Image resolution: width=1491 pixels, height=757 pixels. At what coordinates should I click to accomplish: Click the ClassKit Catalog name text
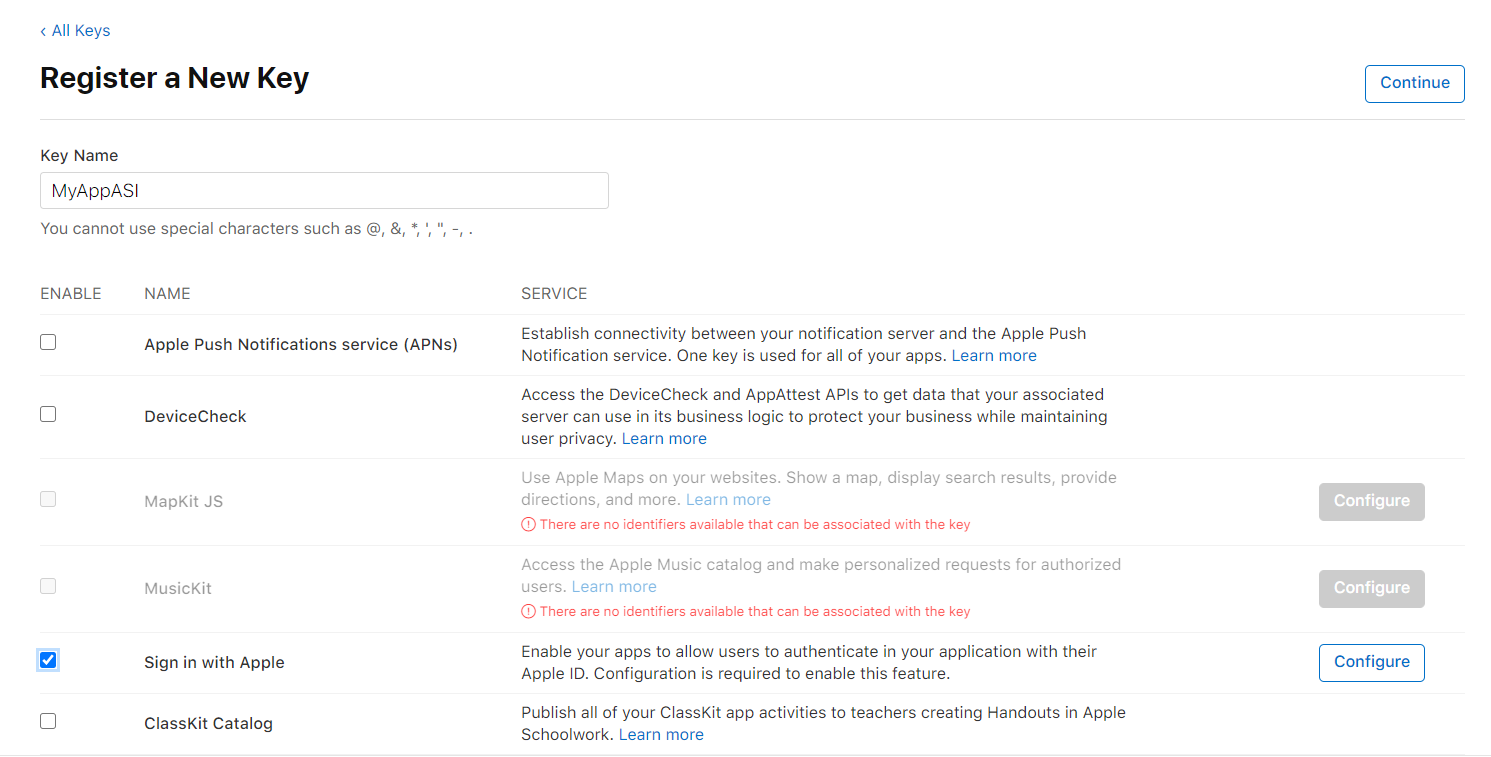click(208, 724)
